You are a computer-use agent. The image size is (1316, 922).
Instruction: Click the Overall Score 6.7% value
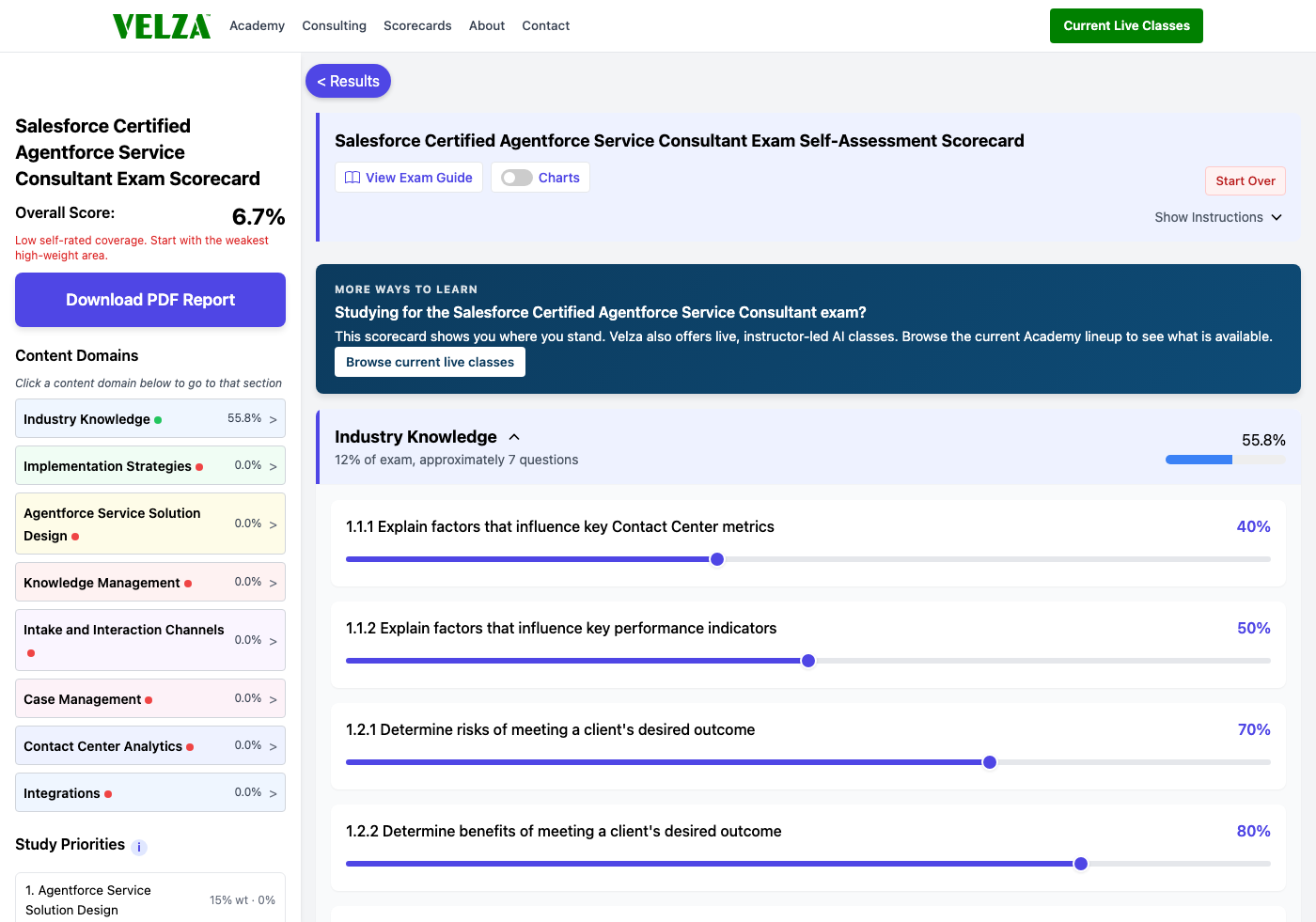[x=258, y=217]
